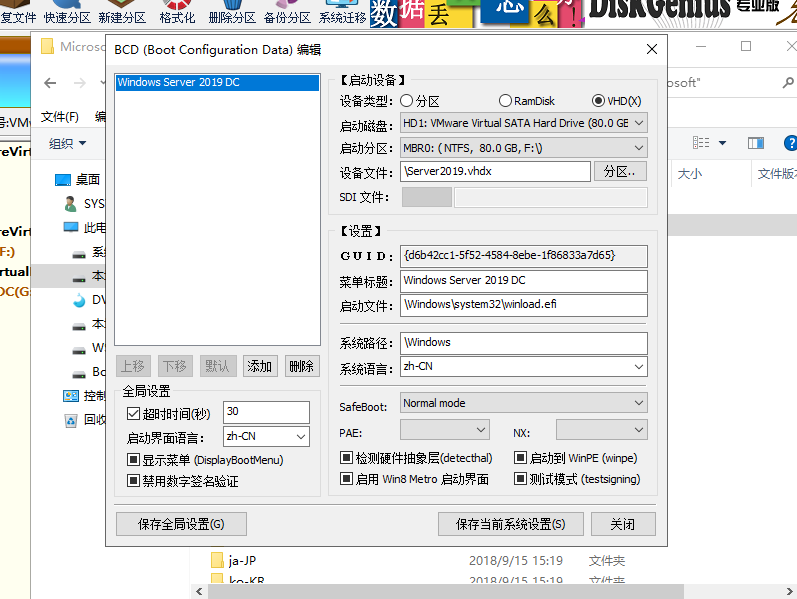Click the 此电脑 computer icon in tree
Viewport: 797px width, 599px height.
coord(71,227)
